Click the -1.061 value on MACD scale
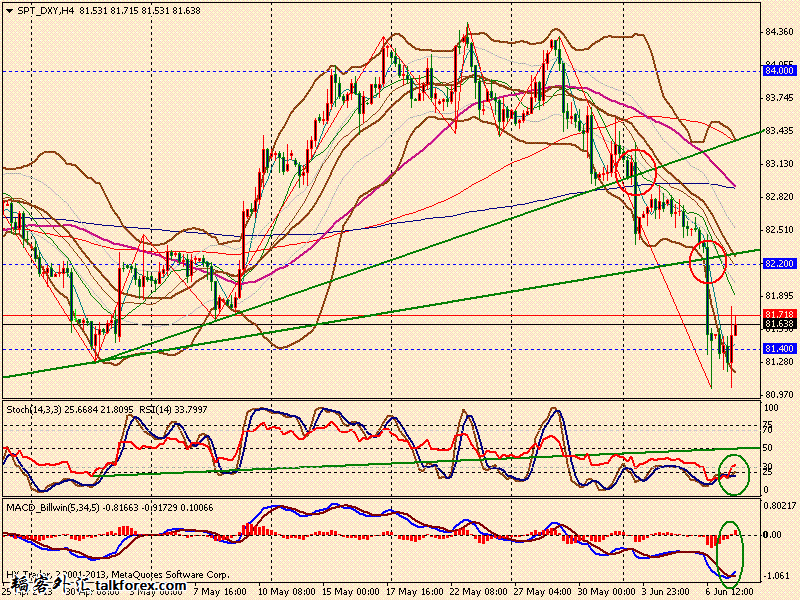800x600 pixels. pyautogui.click(x=779, y=576)
